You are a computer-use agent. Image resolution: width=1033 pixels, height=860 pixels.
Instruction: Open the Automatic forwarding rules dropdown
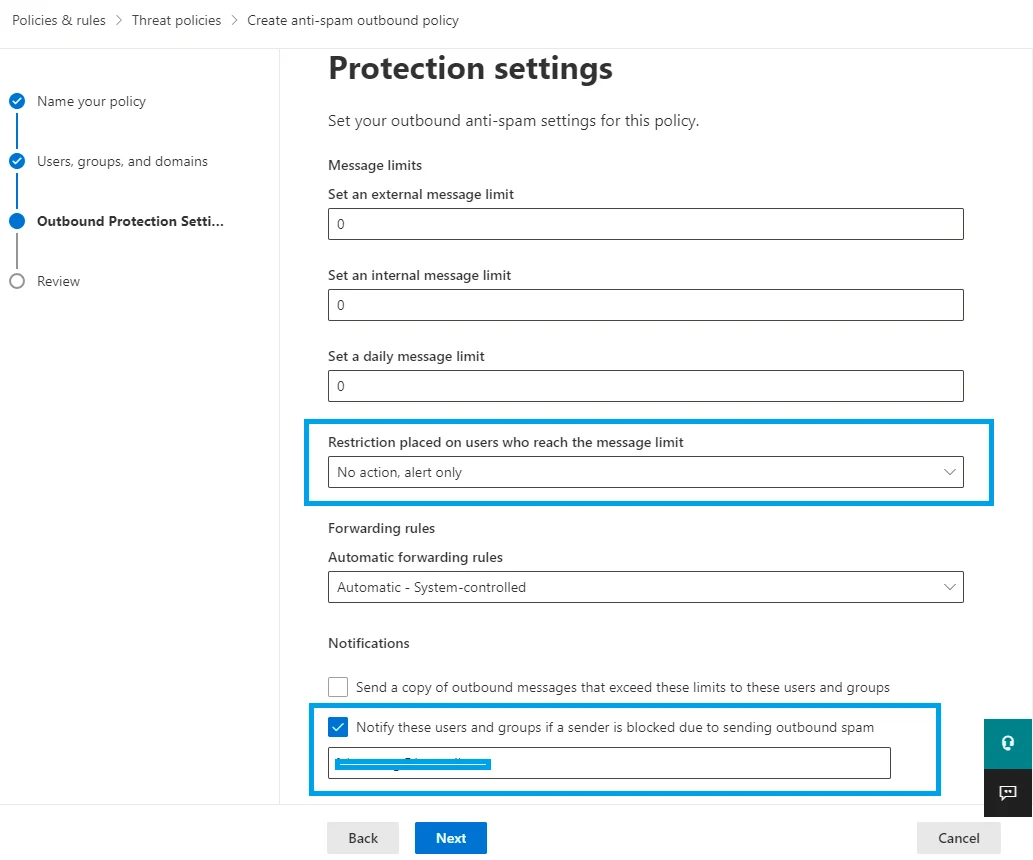click(645, 587)
